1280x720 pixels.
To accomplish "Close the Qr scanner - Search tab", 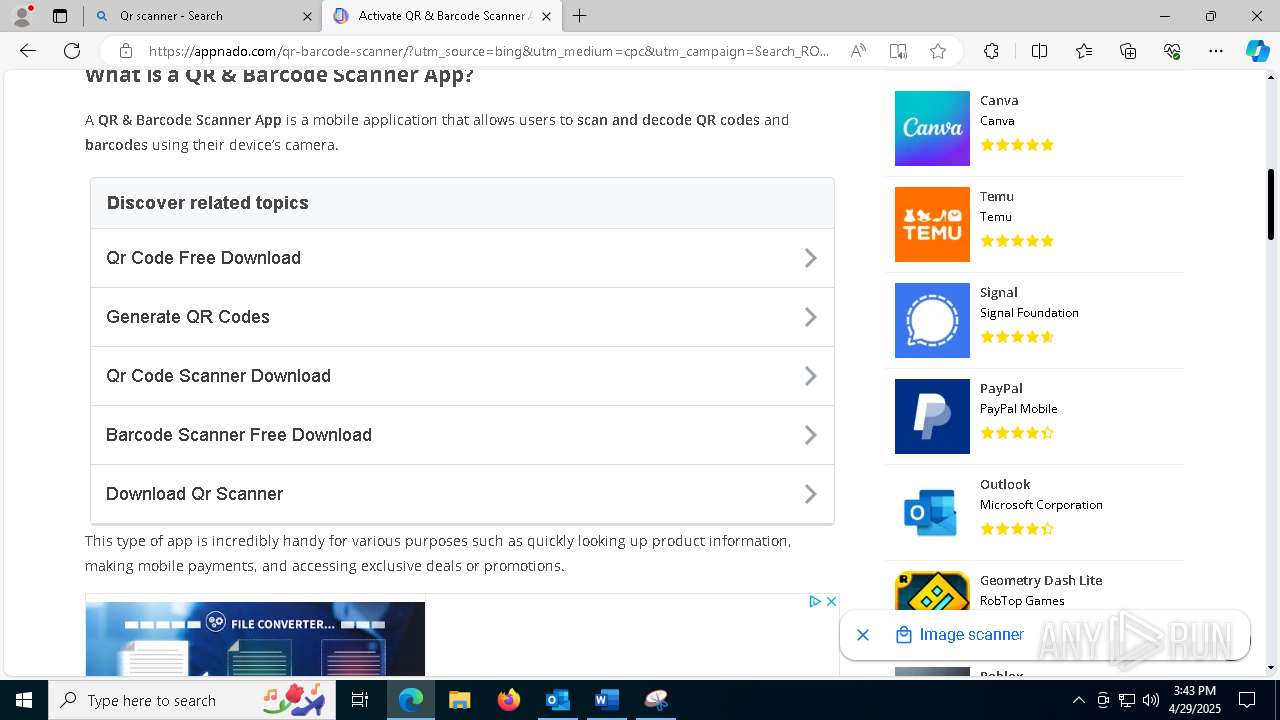I will tap(306, 16).
